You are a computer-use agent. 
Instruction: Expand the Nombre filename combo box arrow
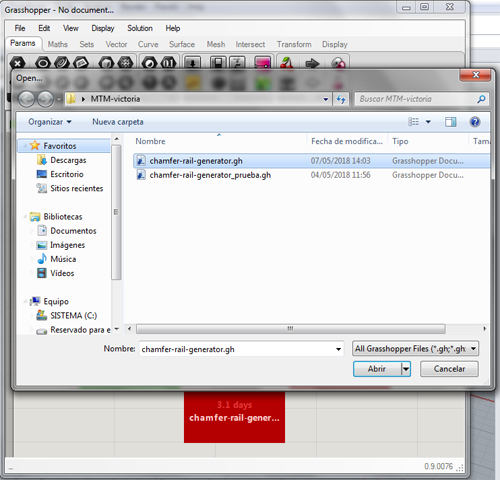tap(338, 349)
